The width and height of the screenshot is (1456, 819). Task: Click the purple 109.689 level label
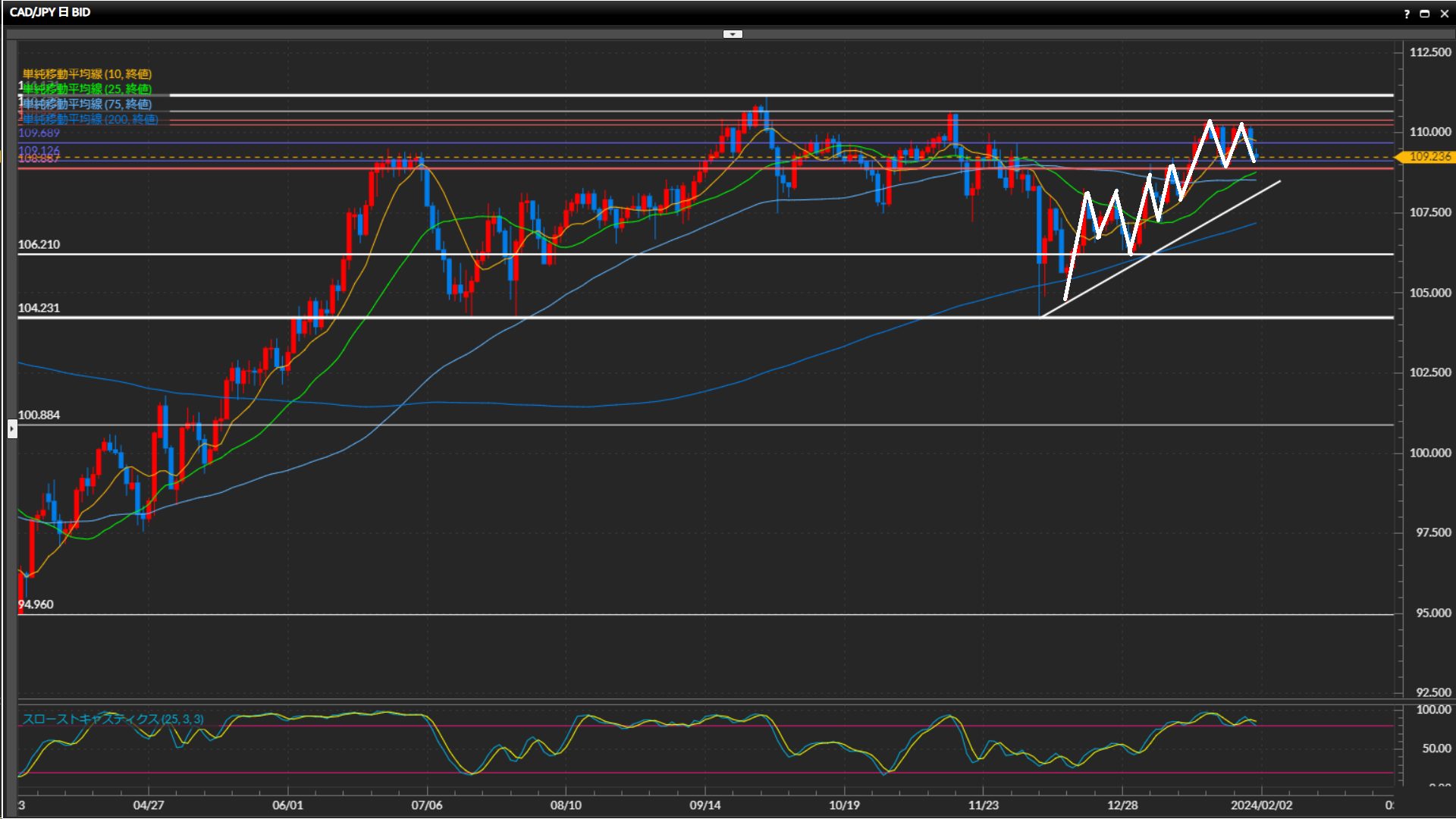click(39, 133)
